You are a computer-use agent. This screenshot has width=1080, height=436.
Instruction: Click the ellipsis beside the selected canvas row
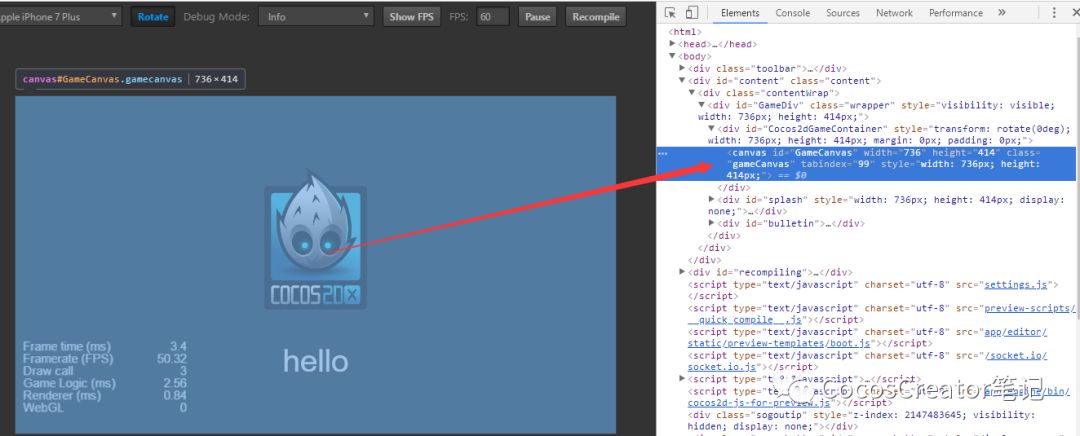tap(663, 153)
